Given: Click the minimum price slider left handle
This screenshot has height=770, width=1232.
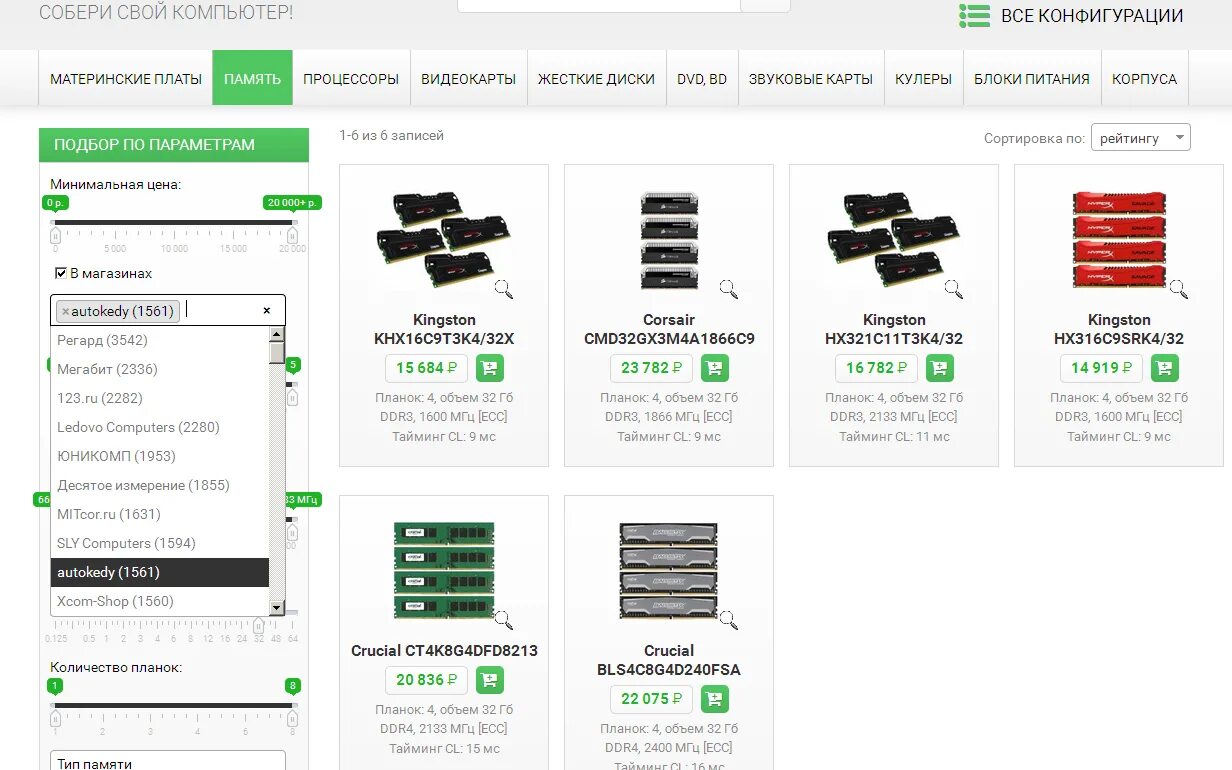Looking at the screenshot, I should click(x=56, y=235).
